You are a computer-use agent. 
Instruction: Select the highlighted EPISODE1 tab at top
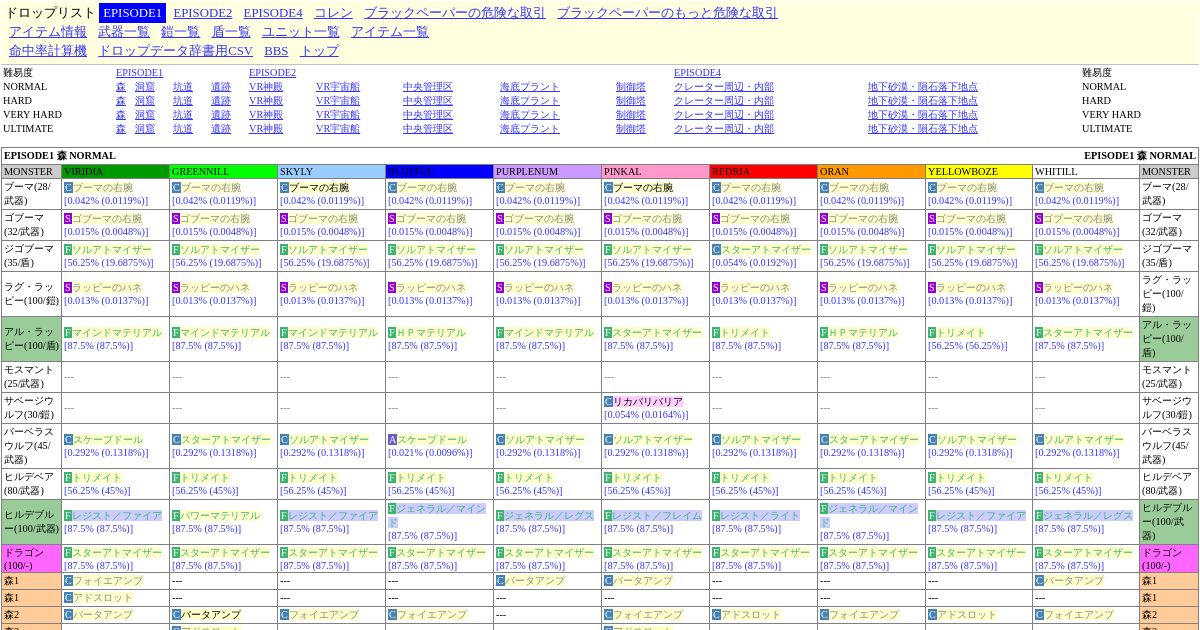132,13
